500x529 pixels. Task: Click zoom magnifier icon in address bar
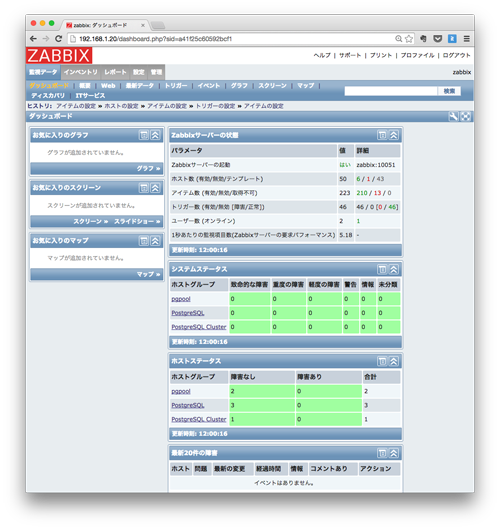(398, 39)
